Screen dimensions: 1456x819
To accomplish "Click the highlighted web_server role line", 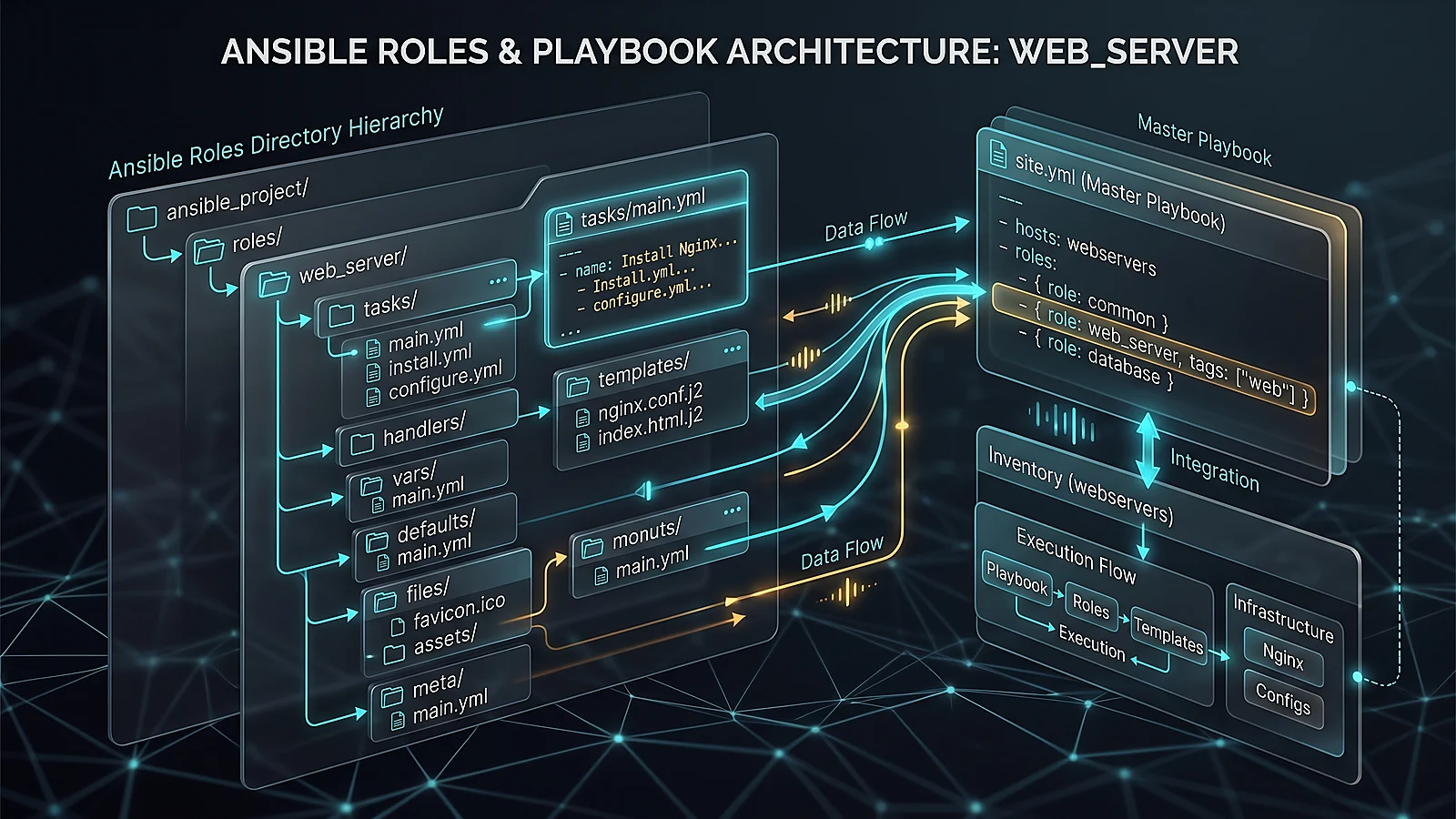I will click(1154, 349).
